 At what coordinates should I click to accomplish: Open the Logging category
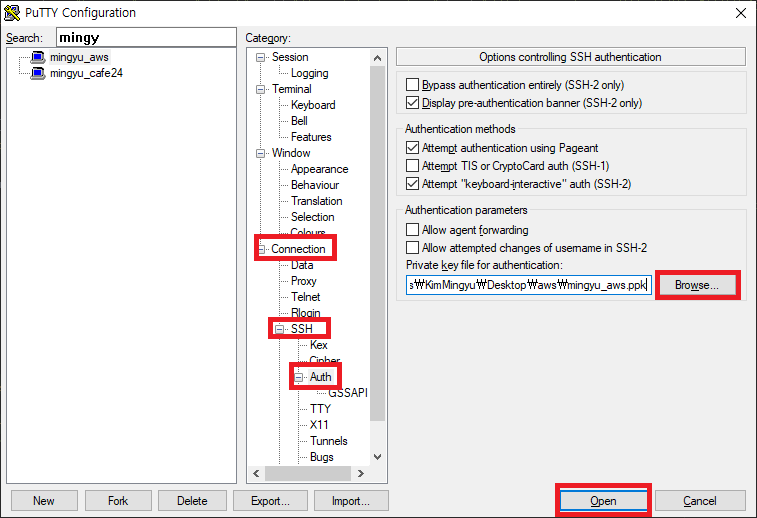(x=309, y=73)
